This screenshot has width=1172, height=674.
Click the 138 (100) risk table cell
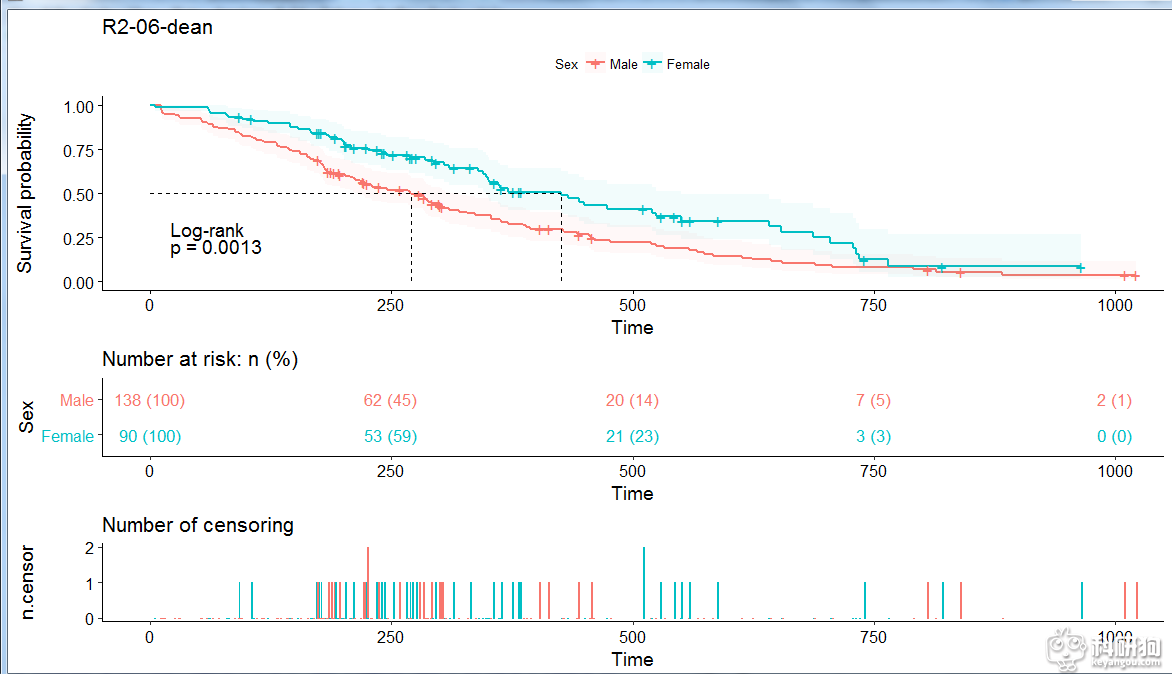[149, 401]
